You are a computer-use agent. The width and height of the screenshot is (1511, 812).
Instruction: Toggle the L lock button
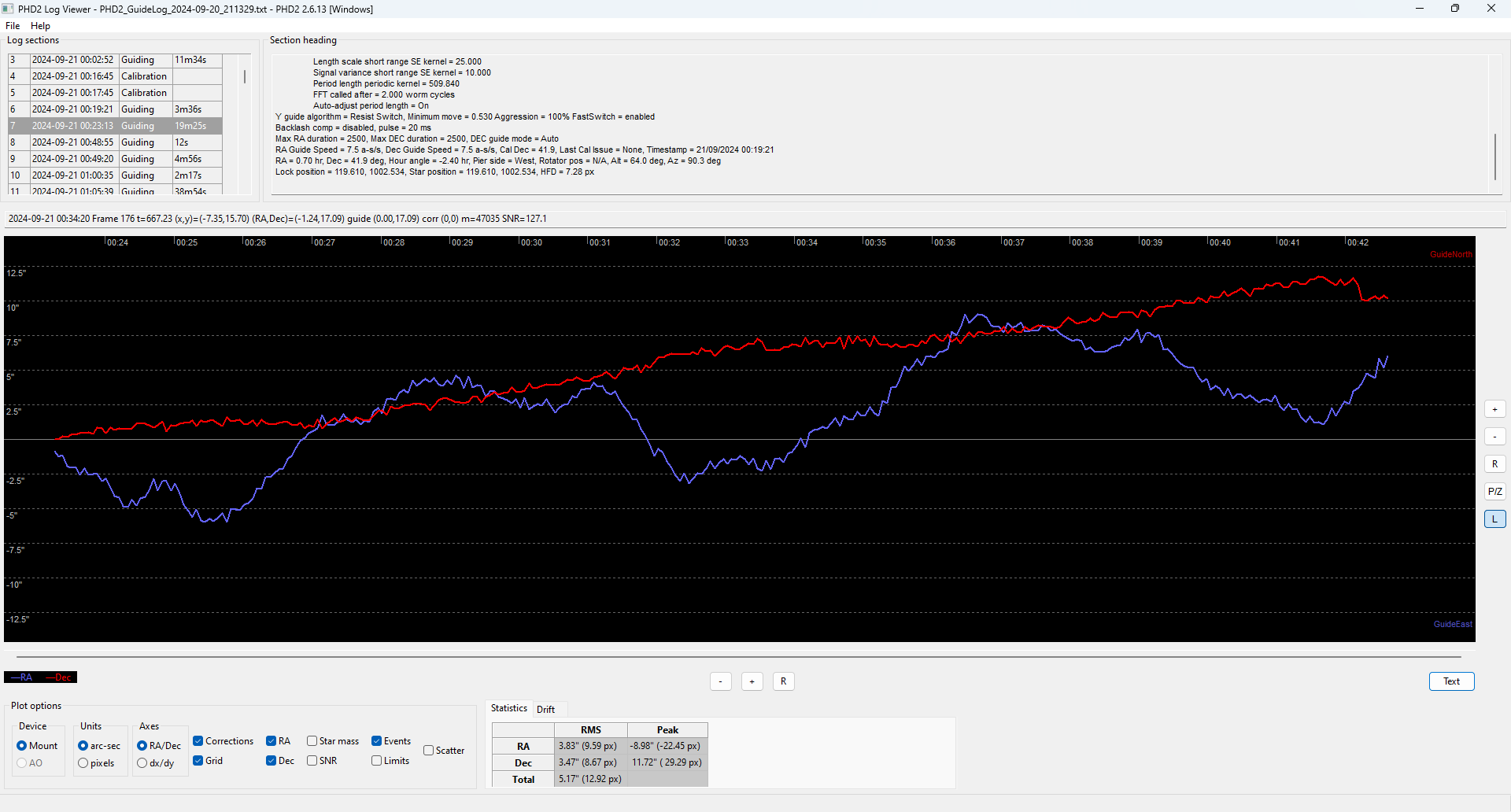[x=1494, y=519]
